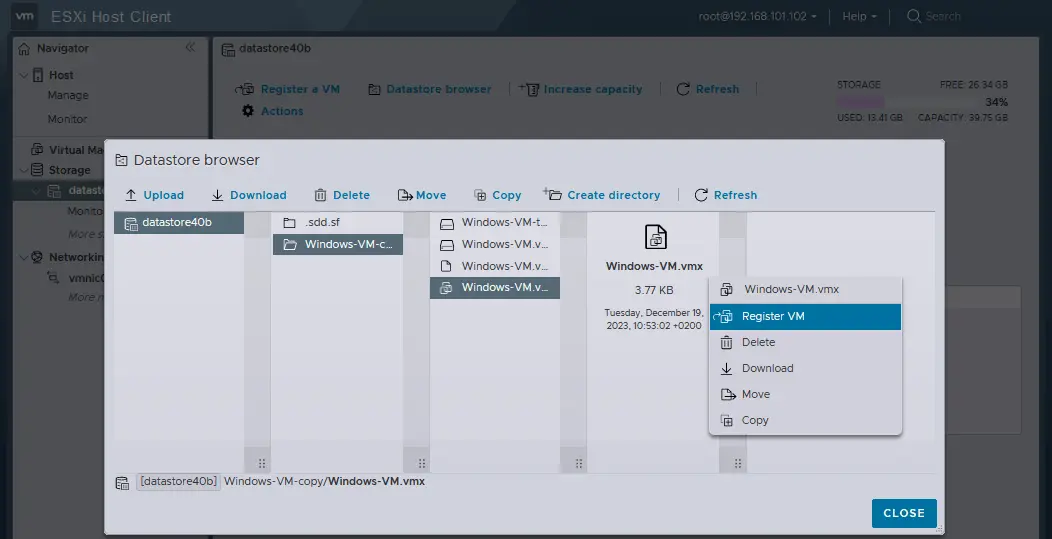1052x539 pixels.
Task: Click 3.77 KB file size text
Action: [654, 291]
